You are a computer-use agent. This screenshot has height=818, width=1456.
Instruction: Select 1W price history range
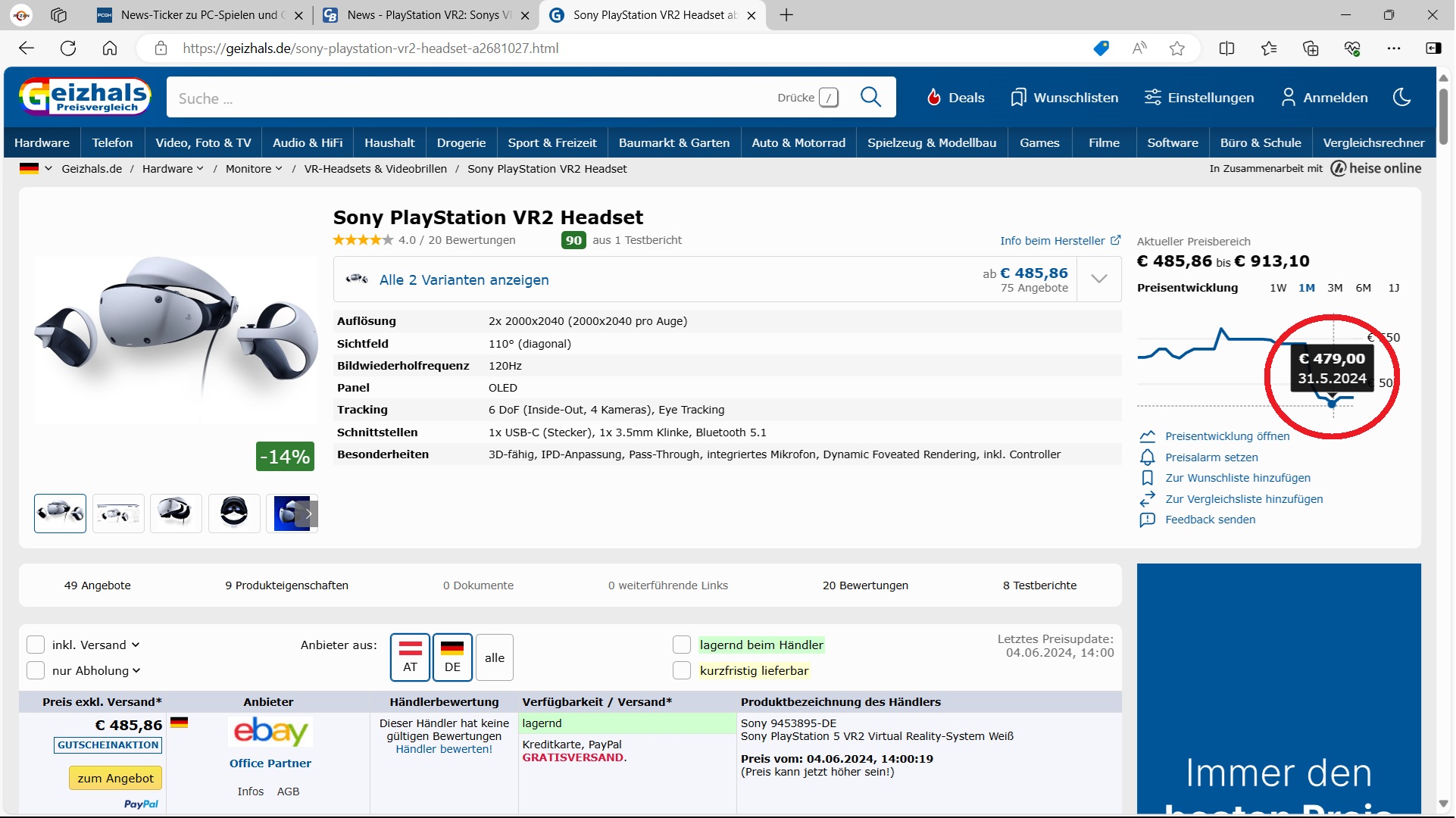click(1278, 288)
